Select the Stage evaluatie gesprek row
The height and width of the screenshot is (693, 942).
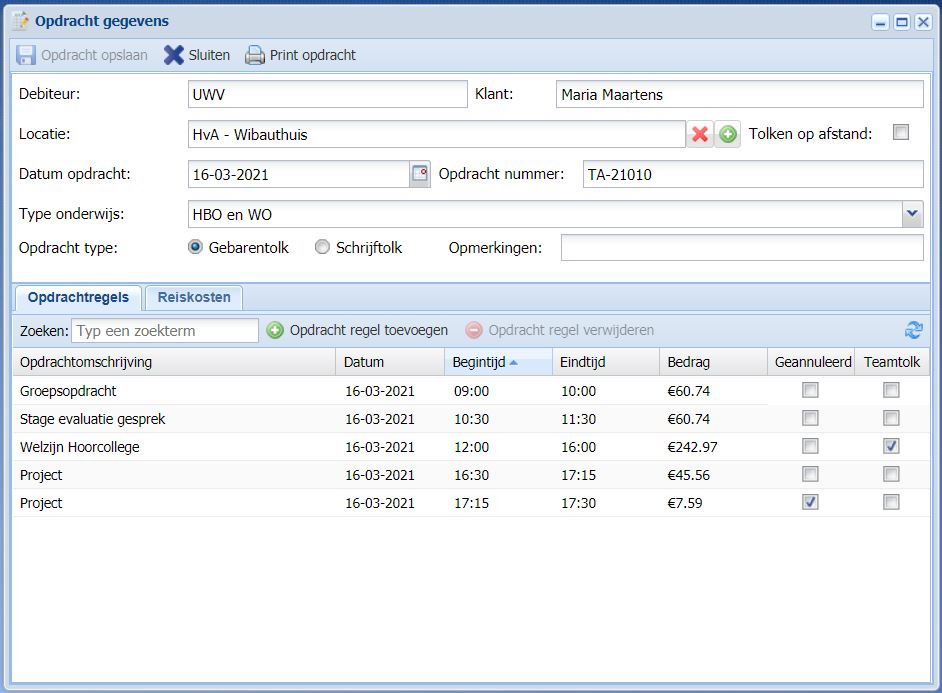(92, 419)
